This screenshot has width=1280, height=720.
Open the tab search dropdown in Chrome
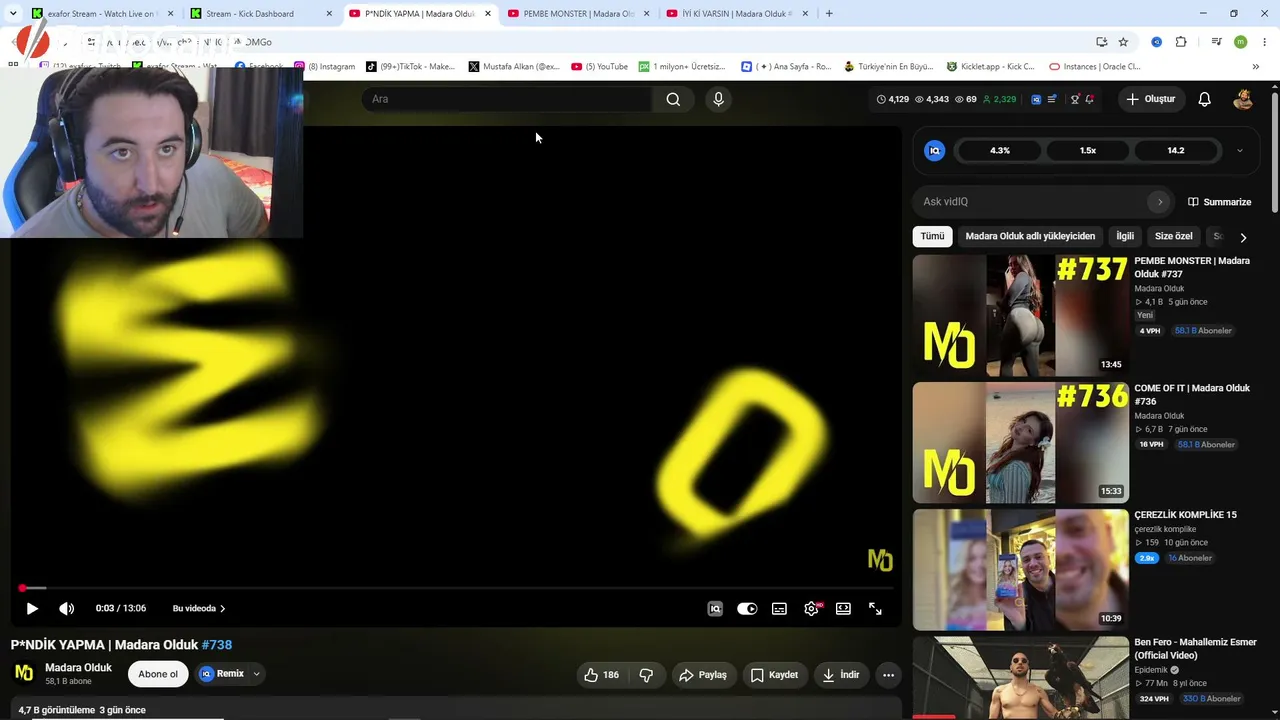13,14
